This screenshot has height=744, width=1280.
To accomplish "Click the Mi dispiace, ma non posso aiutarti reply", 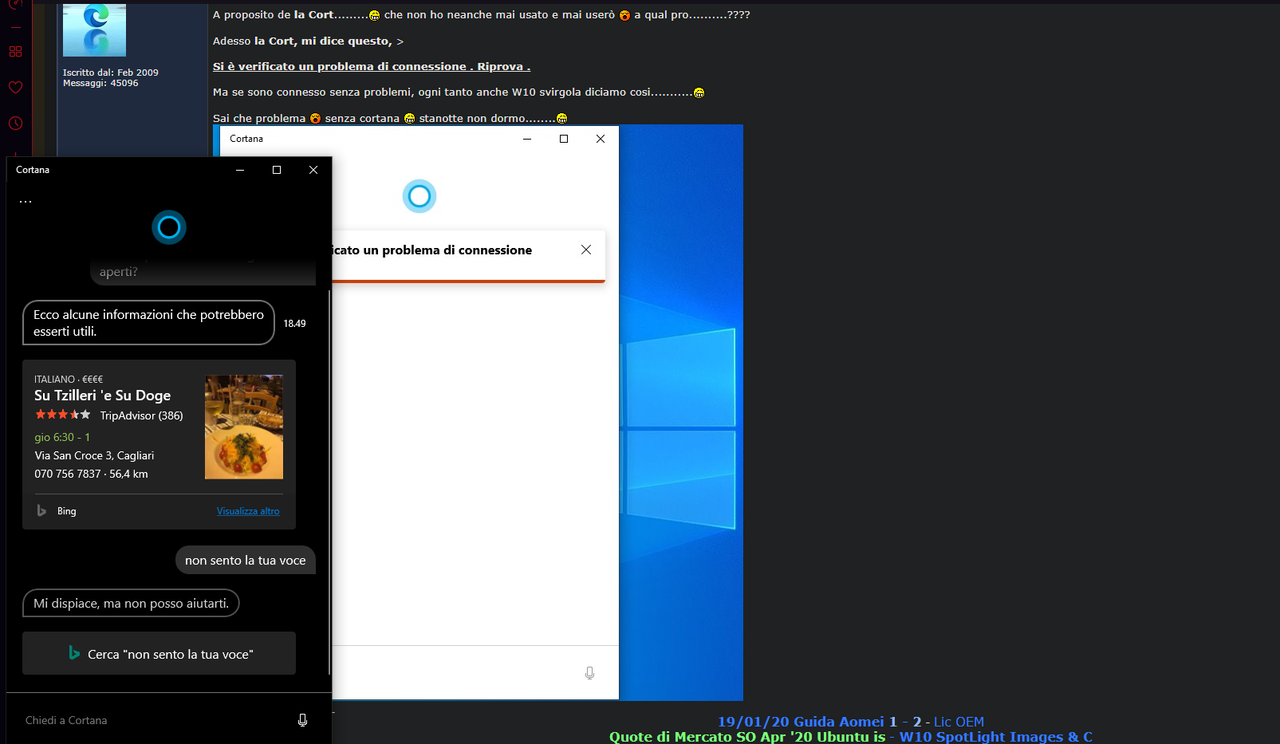I will [x=131, y=604].
